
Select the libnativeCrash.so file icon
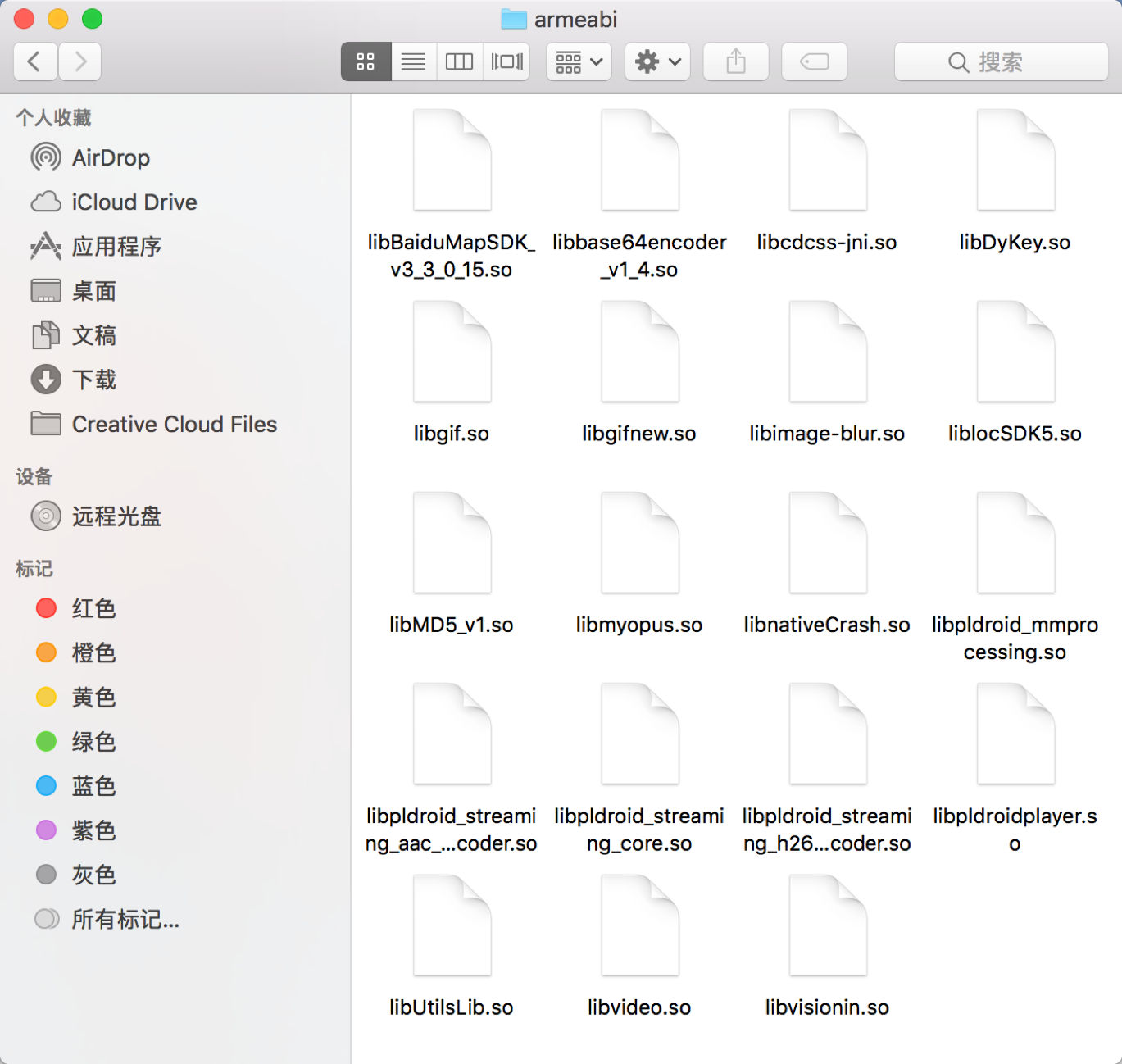tap(828, 543)
